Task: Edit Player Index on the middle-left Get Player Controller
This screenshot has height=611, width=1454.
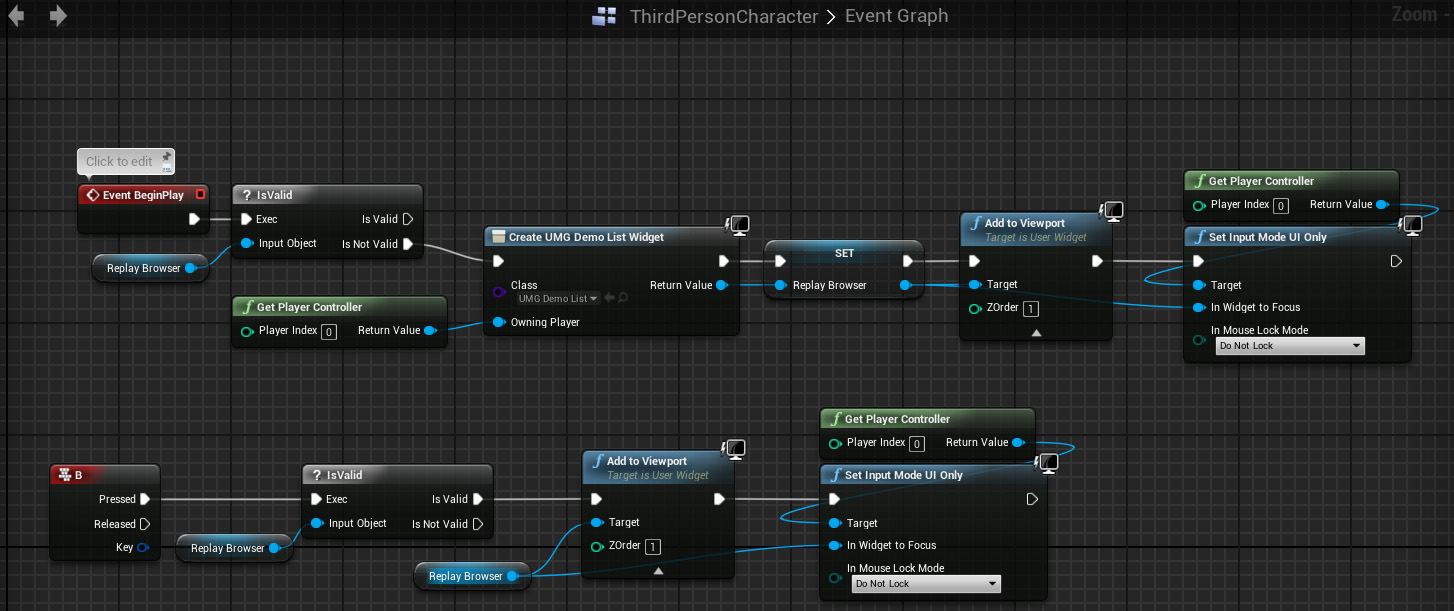Action: [328, 331]
